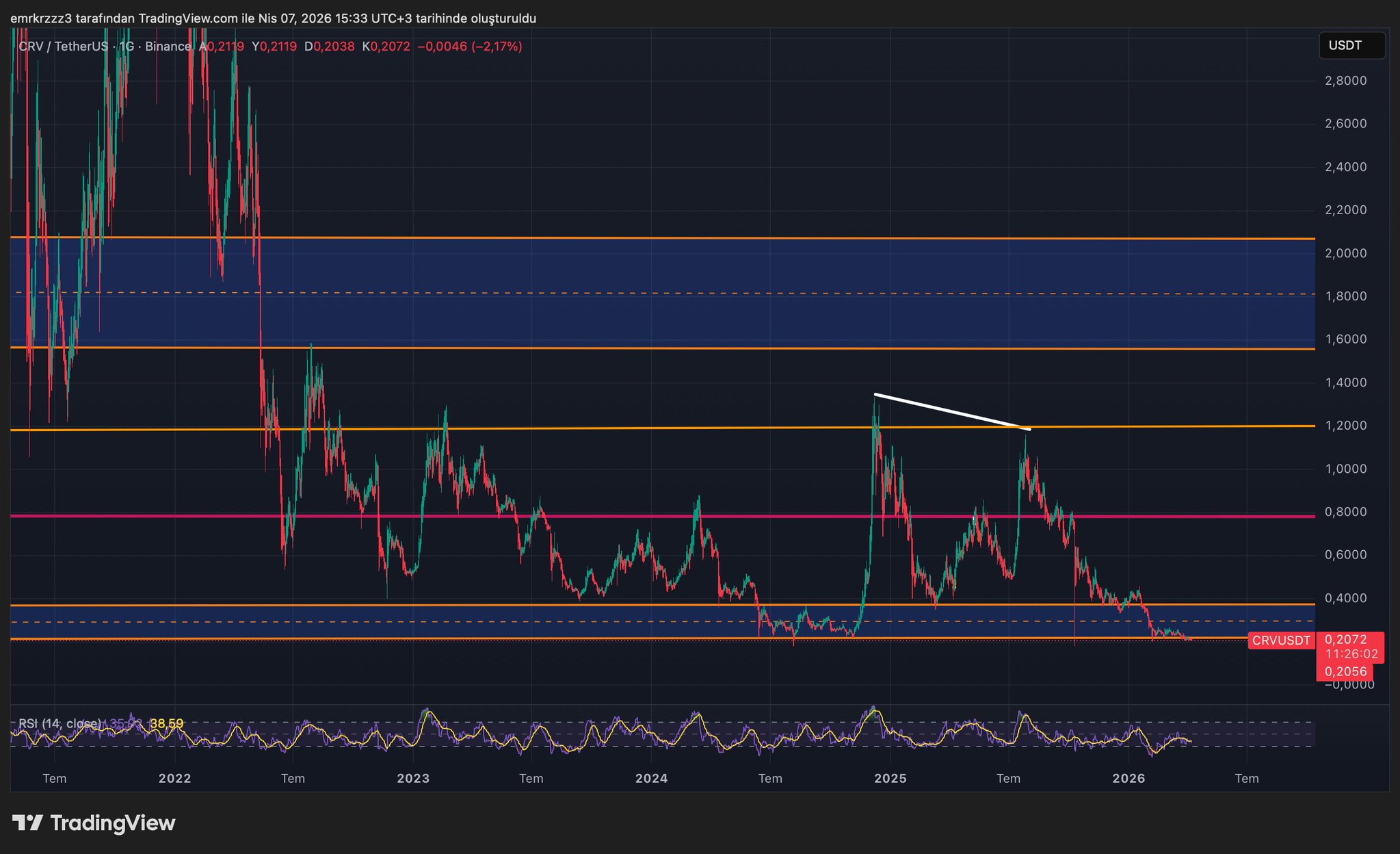Click the 1,2000 level on price axis

1345,426
